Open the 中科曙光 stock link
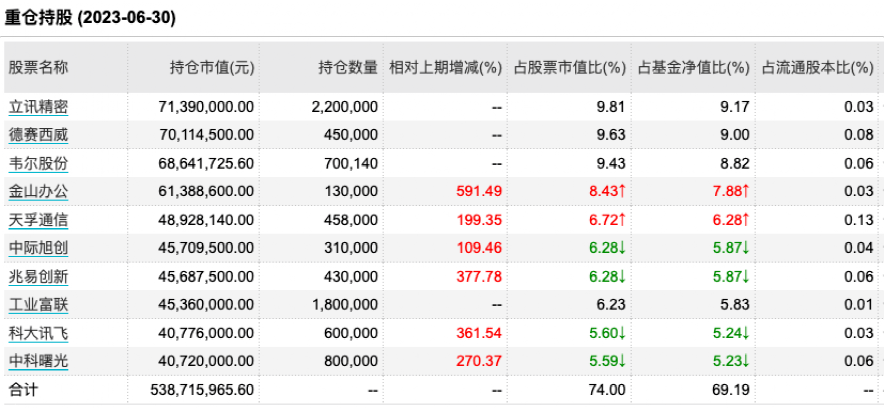This screenshot has width=884, height=409. tap(38, 360)
